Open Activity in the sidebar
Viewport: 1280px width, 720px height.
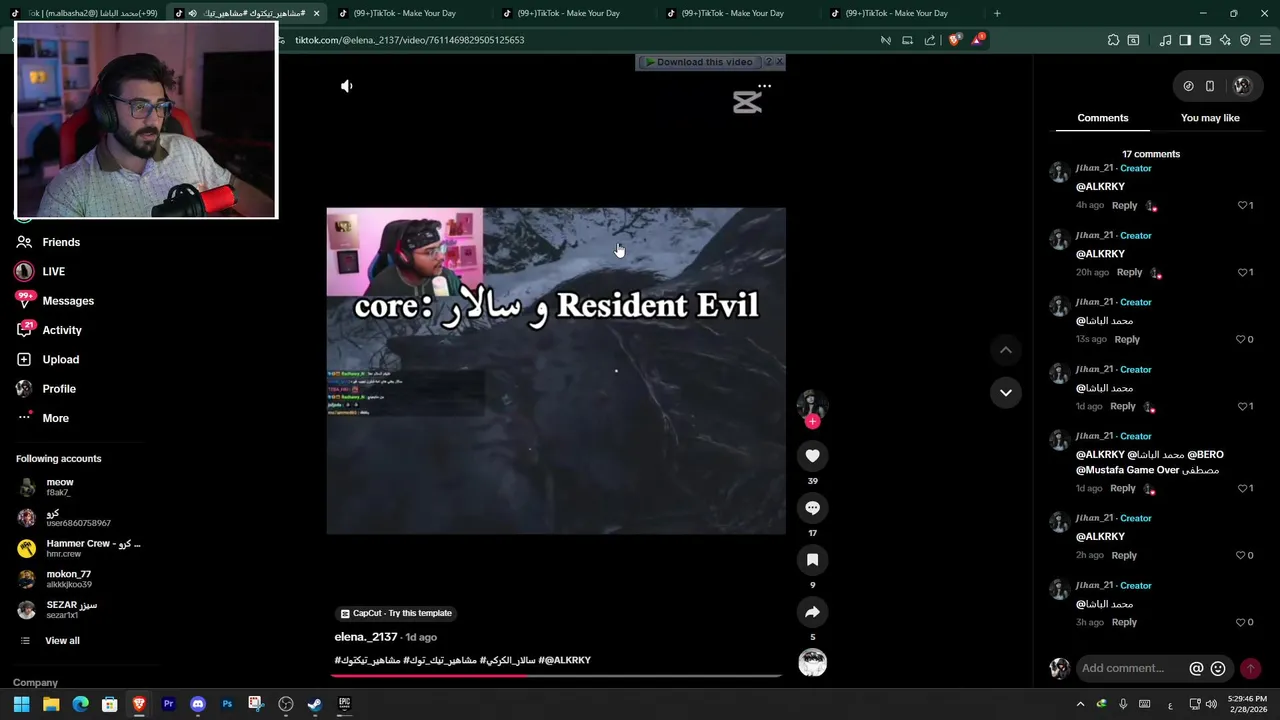click(49, 330)
